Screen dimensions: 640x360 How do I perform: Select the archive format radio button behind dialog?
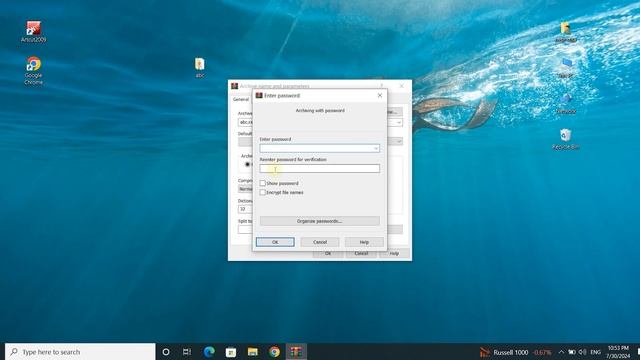247,164
